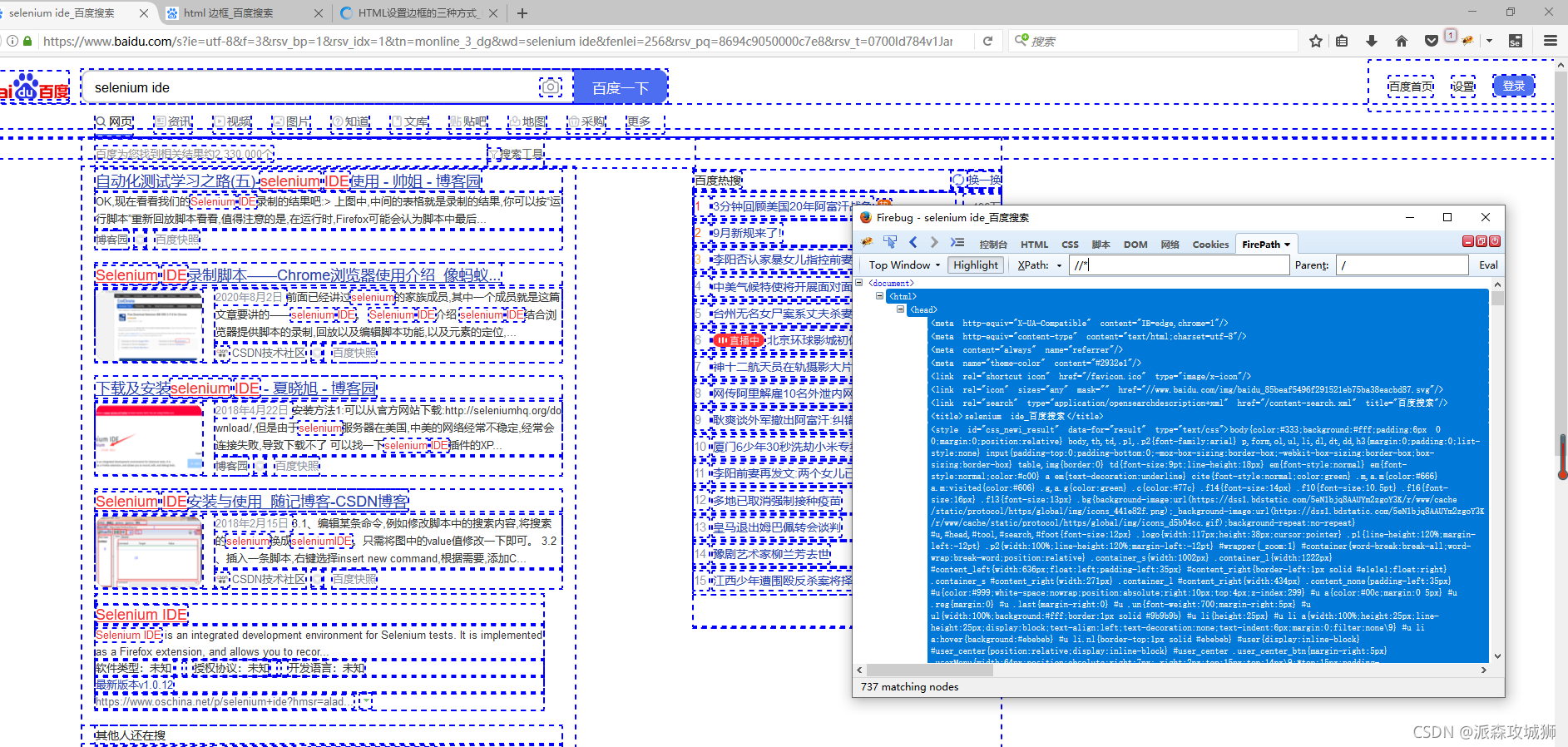This screenshot has height=747, width=1568.
Task: Bookmark page with the star icon
Action: [x=1316, y=41]
